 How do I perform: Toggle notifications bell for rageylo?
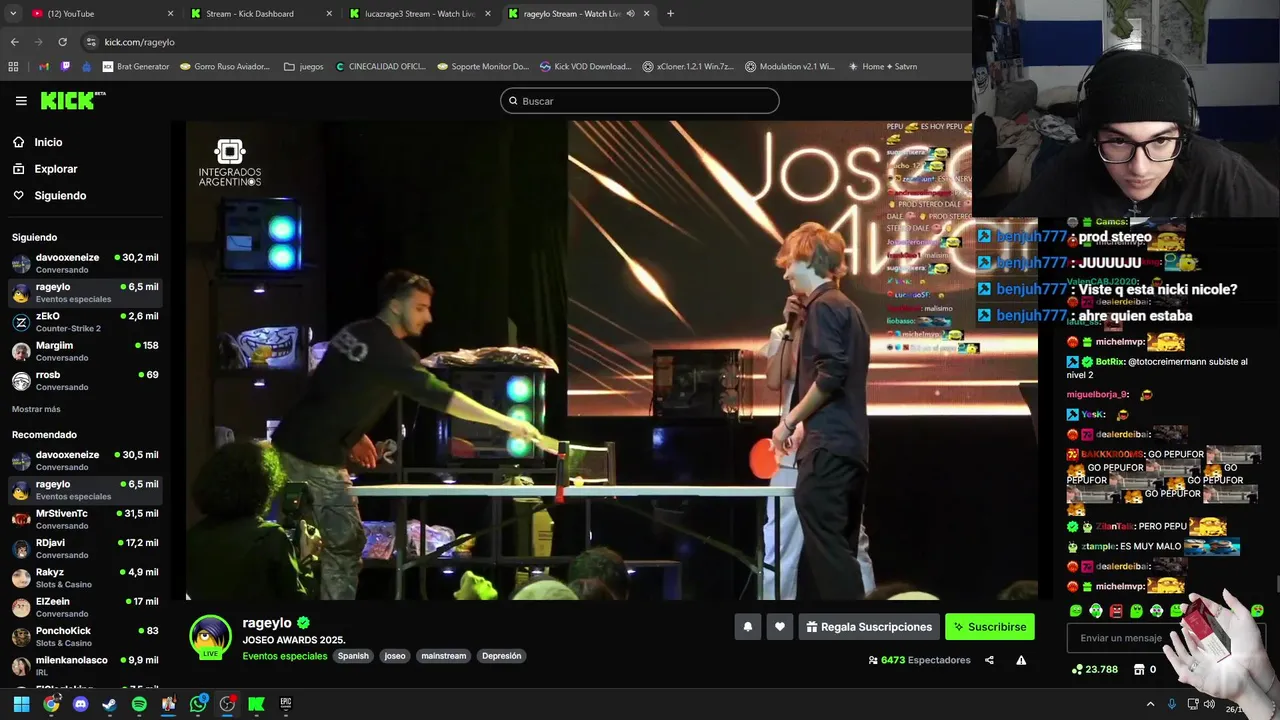point(747,627)
